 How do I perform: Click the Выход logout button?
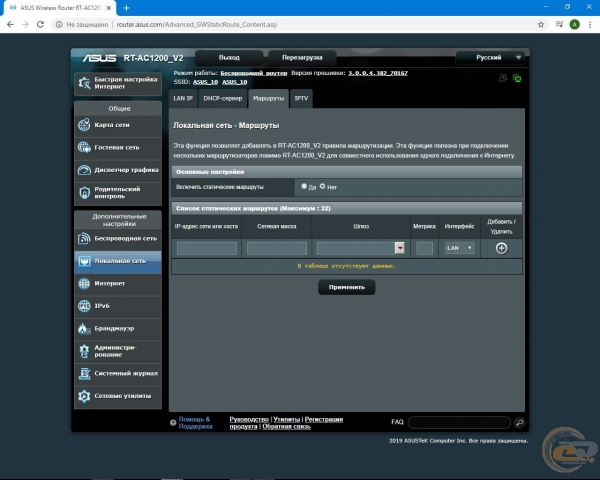click(x=229, y=57)
